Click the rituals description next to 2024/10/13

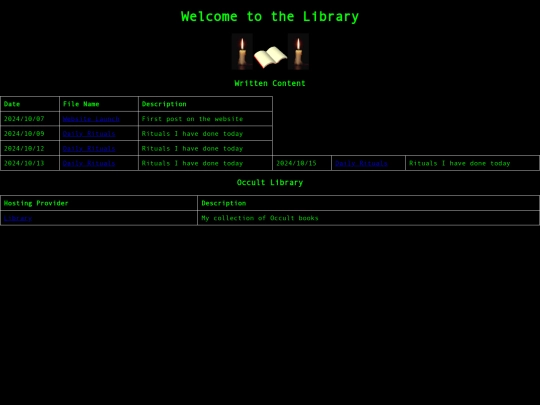tap(193, 163)
